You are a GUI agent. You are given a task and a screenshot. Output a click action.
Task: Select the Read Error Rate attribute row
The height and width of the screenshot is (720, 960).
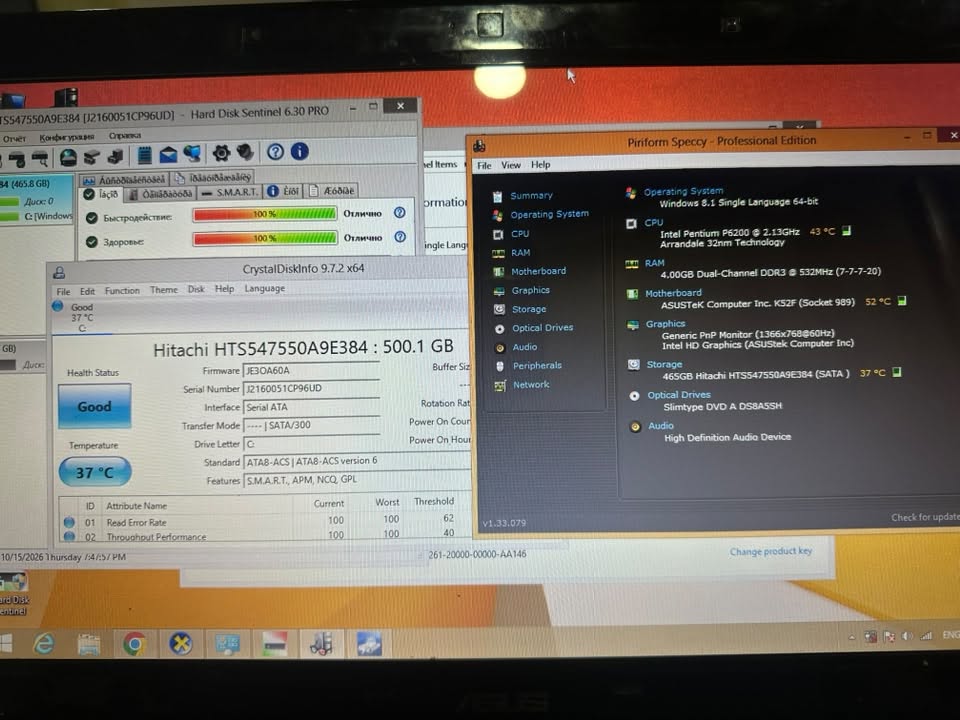pyautogui.click(x=265, y=521)
